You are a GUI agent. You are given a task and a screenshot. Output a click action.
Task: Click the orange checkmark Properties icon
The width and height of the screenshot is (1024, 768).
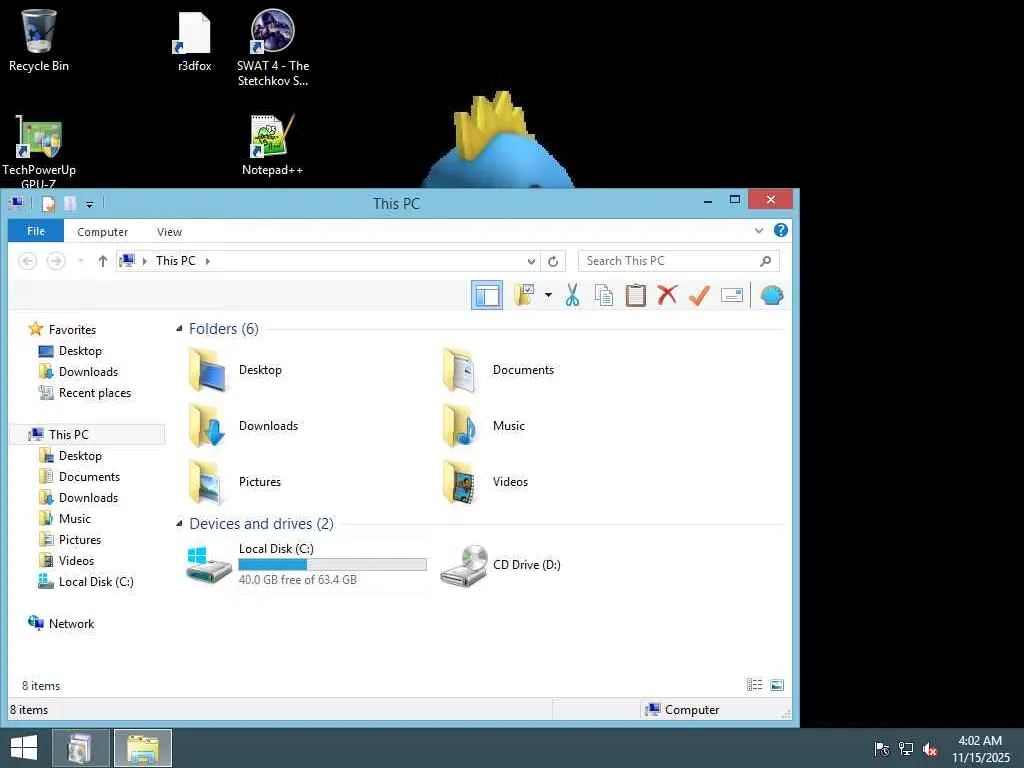[699, 295]
